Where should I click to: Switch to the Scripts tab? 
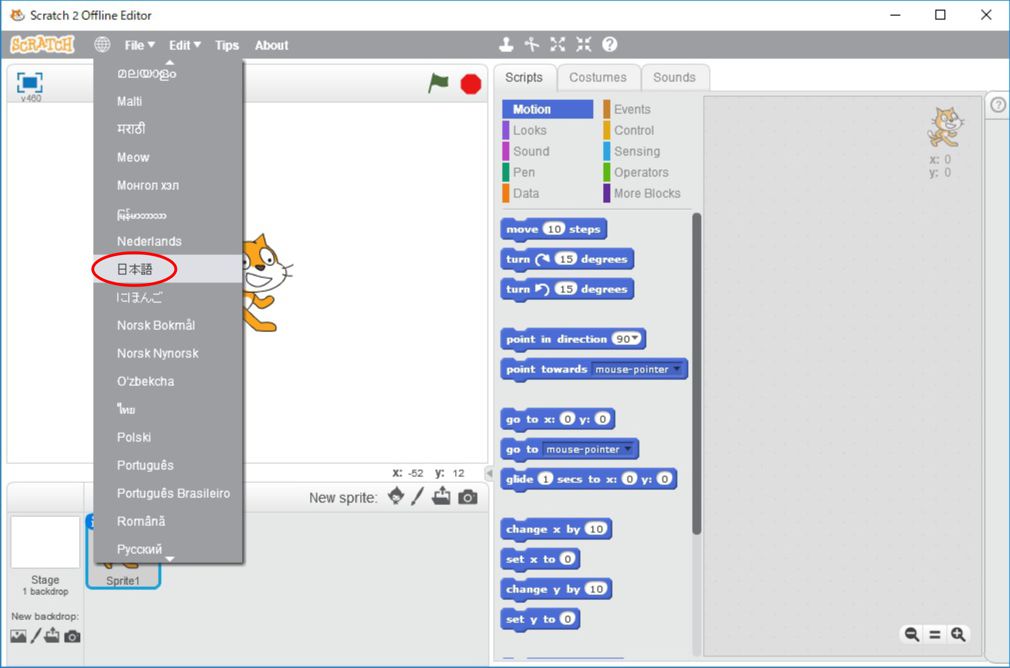[524, 77]
